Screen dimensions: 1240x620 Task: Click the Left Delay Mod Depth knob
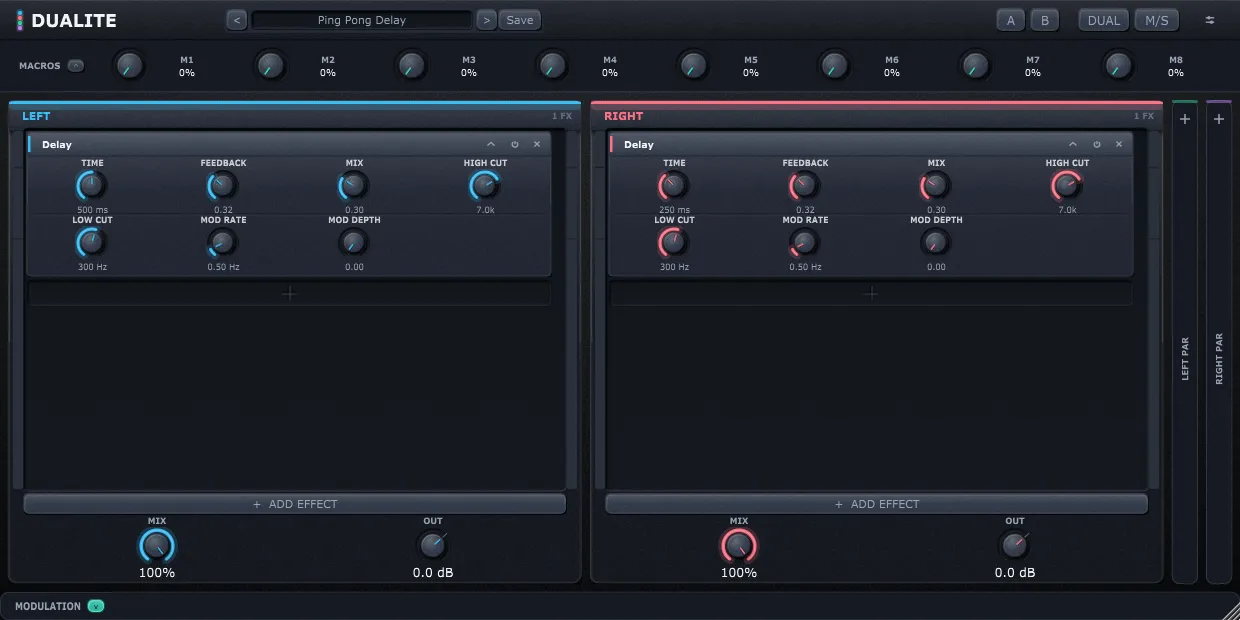[x=354, y=242]
